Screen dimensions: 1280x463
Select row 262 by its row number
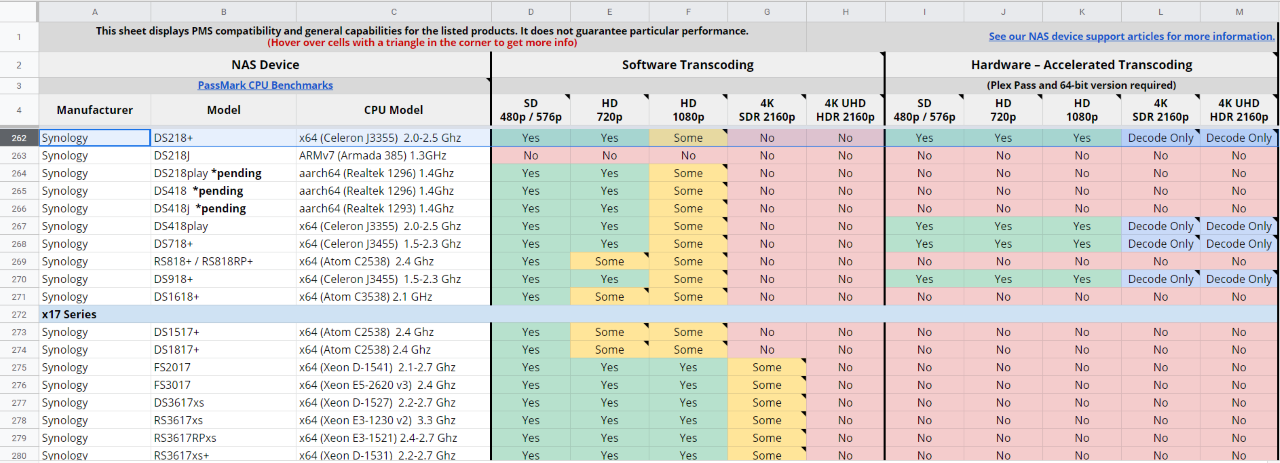pos(19,138)
